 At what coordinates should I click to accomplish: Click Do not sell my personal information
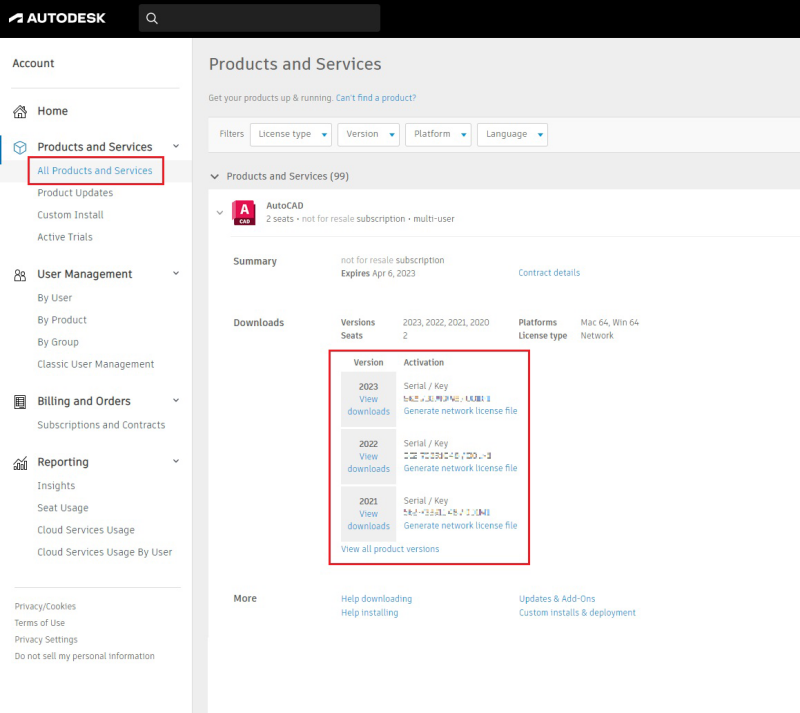84,656
